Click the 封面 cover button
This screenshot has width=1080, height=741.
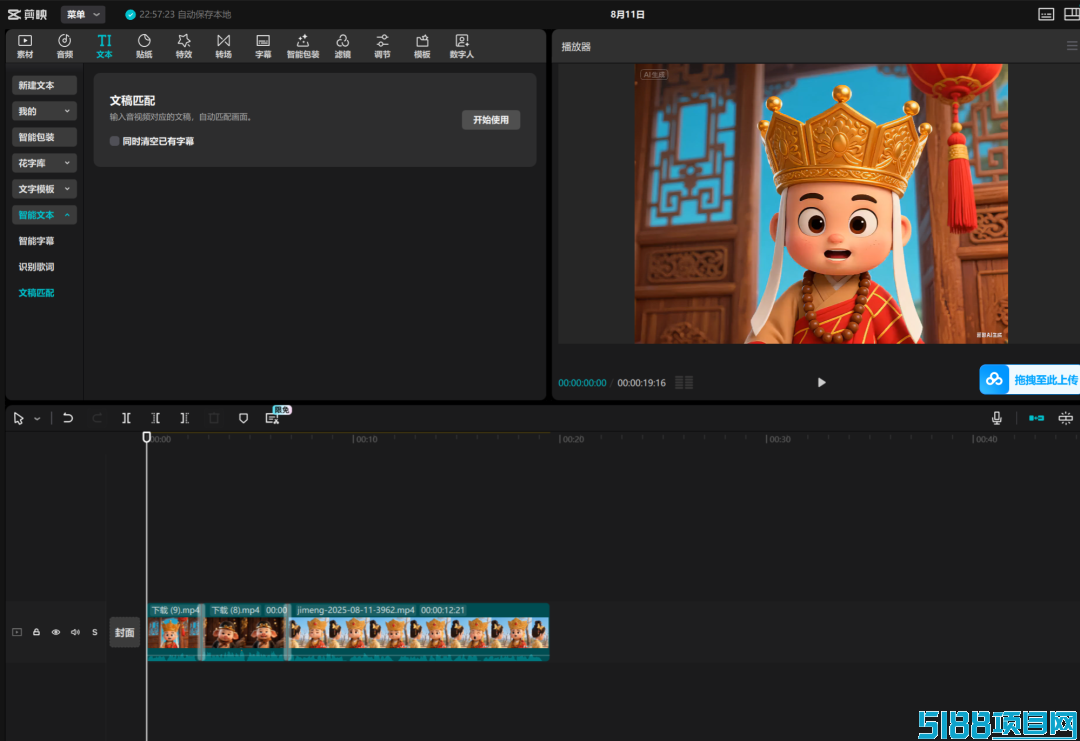click(125, 633)
